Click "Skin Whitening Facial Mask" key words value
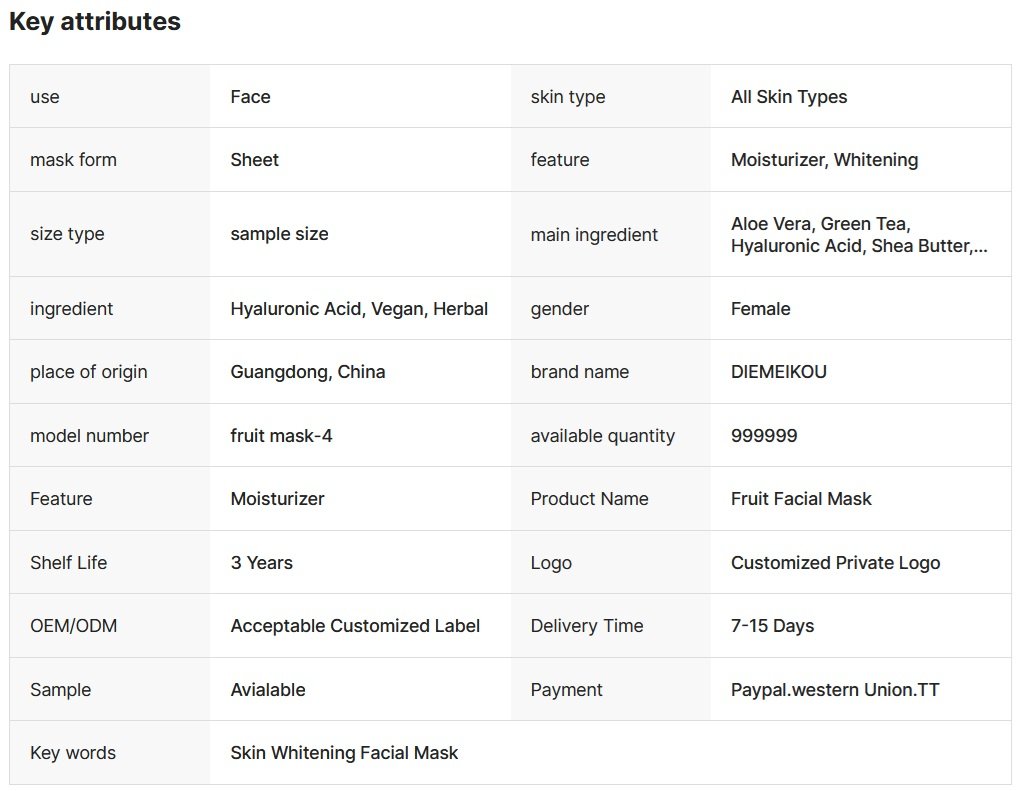 coord(344,753)
